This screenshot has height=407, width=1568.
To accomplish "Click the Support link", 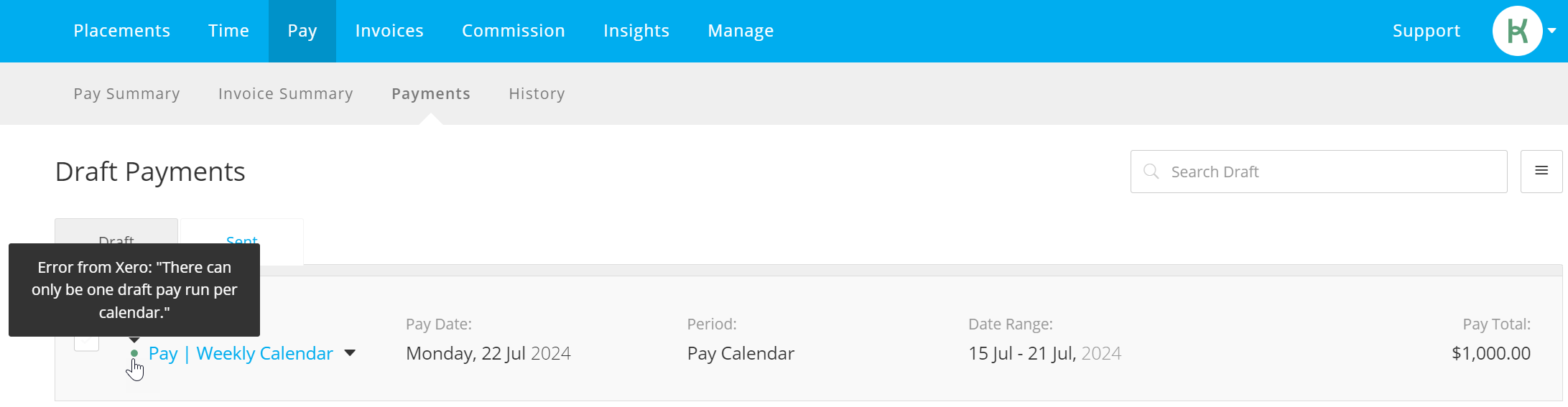I will tap(1426, 31).
